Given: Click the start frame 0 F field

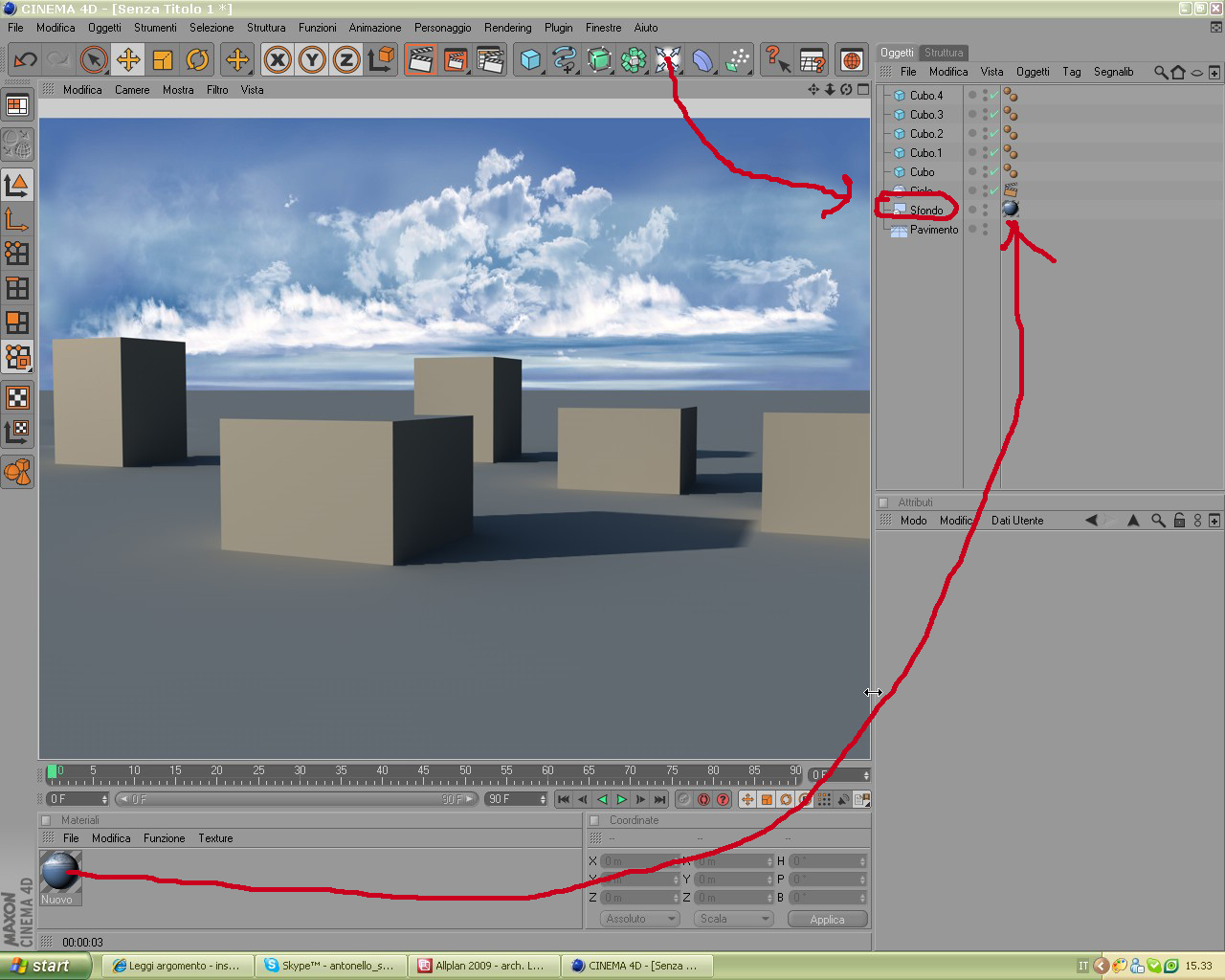Looking at the screenshot, I should pyautogui.click(x=78, y=799).
